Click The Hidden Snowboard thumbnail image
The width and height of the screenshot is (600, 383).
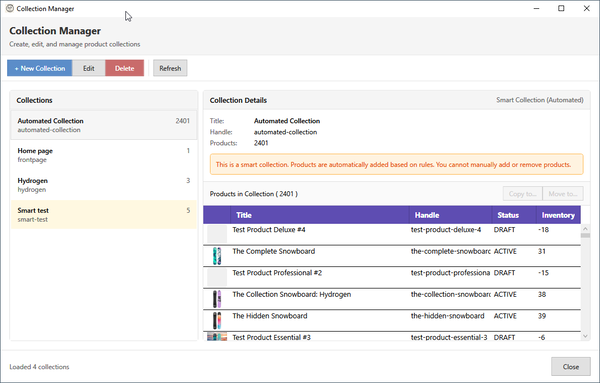[217, 321]
